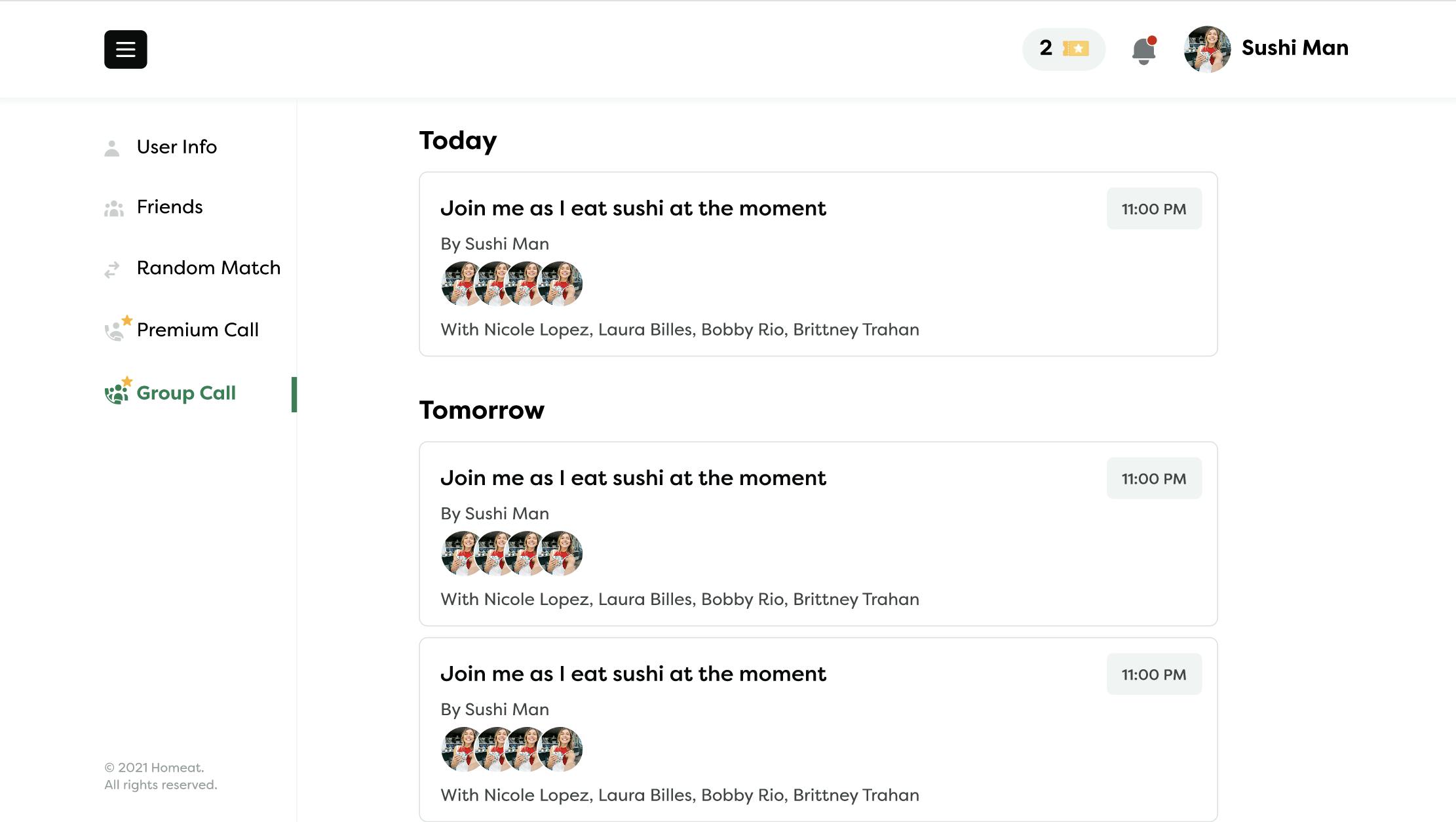
Task: Click the Sushi Man username in header
Action: [x=1295, y=48]
